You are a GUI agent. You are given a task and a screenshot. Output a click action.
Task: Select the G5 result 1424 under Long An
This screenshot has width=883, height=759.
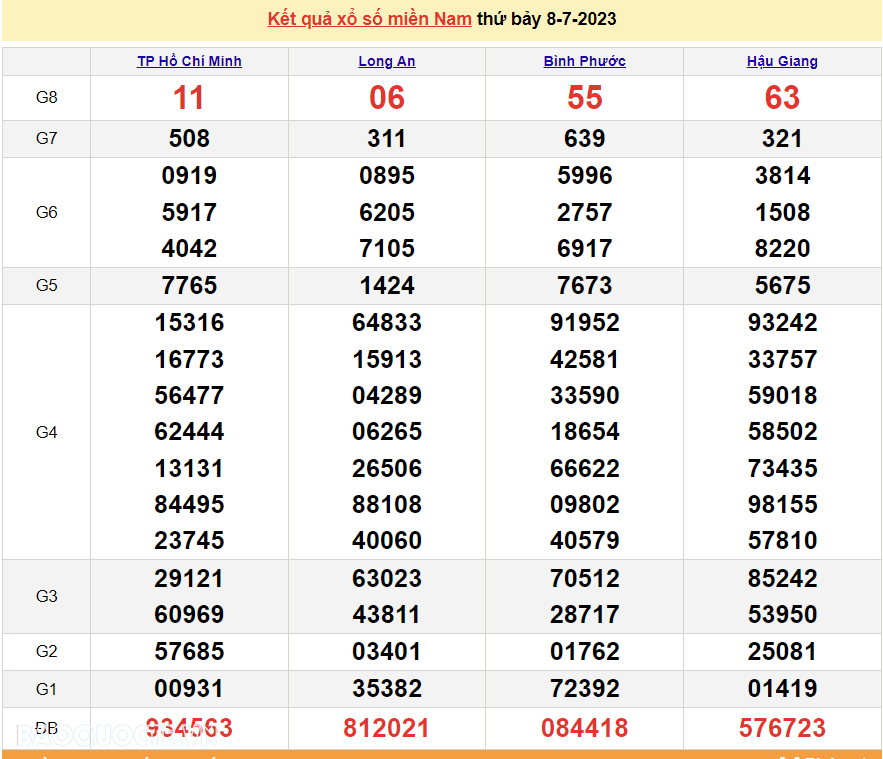[x=386, y=285]
